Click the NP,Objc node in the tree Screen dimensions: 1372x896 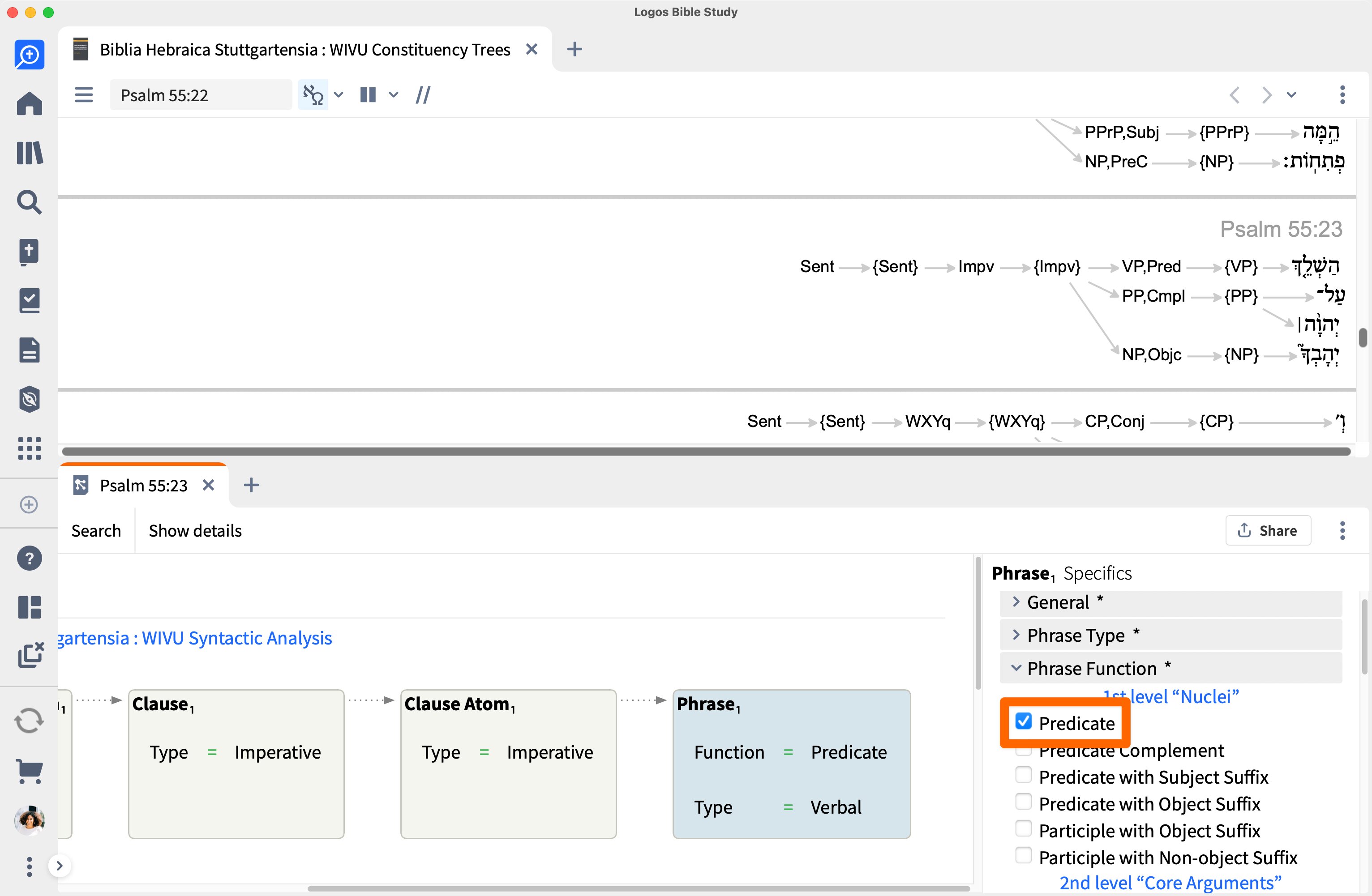(1151, 355)
